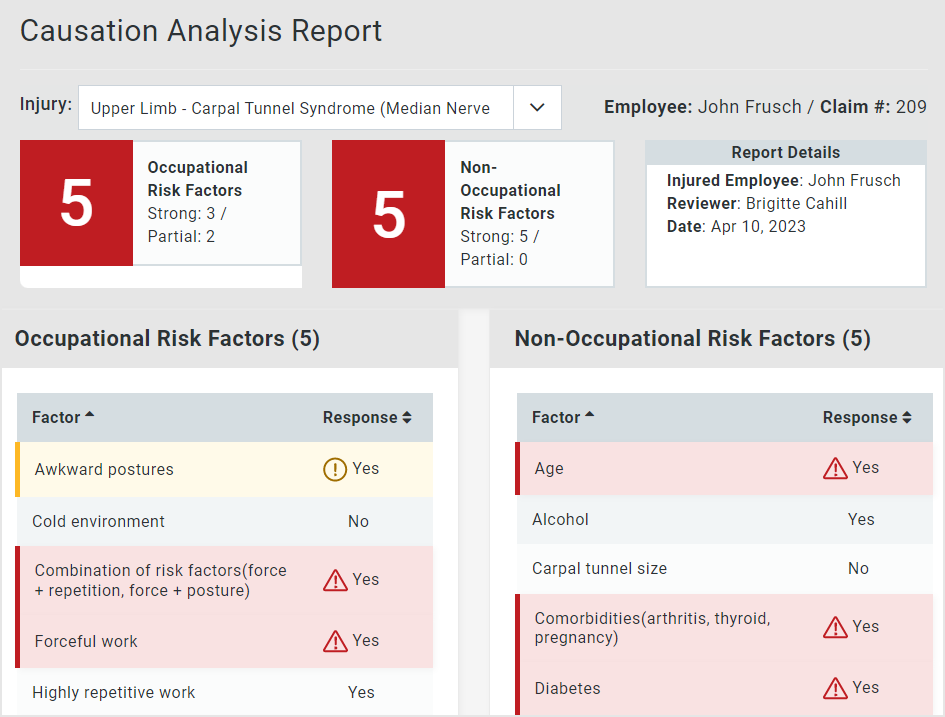This screenshot has height=717, width=945.
Task: Click the Report Details panel header
Action: click(x=786, y=153)
